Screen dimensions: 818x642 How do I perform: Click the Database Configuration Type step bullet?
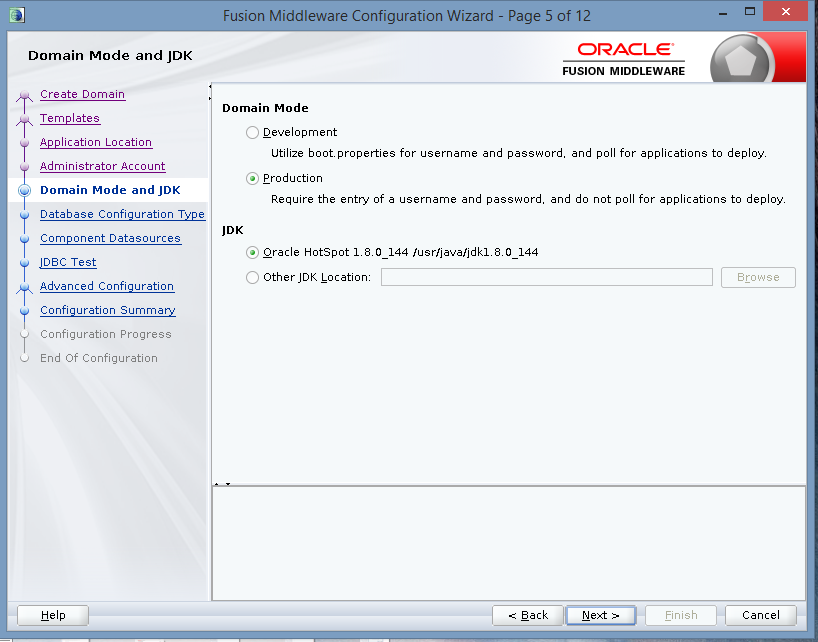point(24,214)
